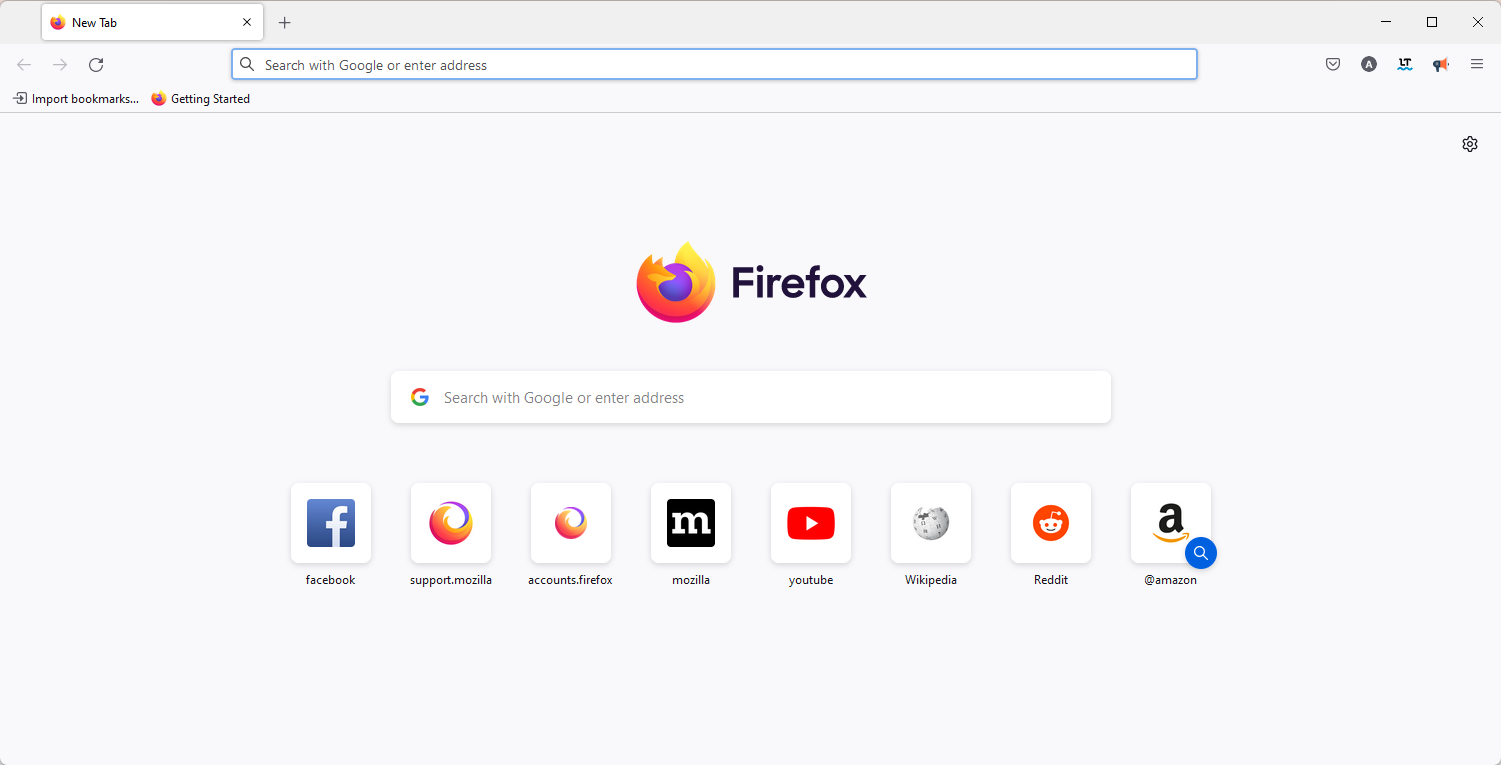1501x765 pixels.
Task: Close the Firefox window
Action: click(x=1478, y=22)
